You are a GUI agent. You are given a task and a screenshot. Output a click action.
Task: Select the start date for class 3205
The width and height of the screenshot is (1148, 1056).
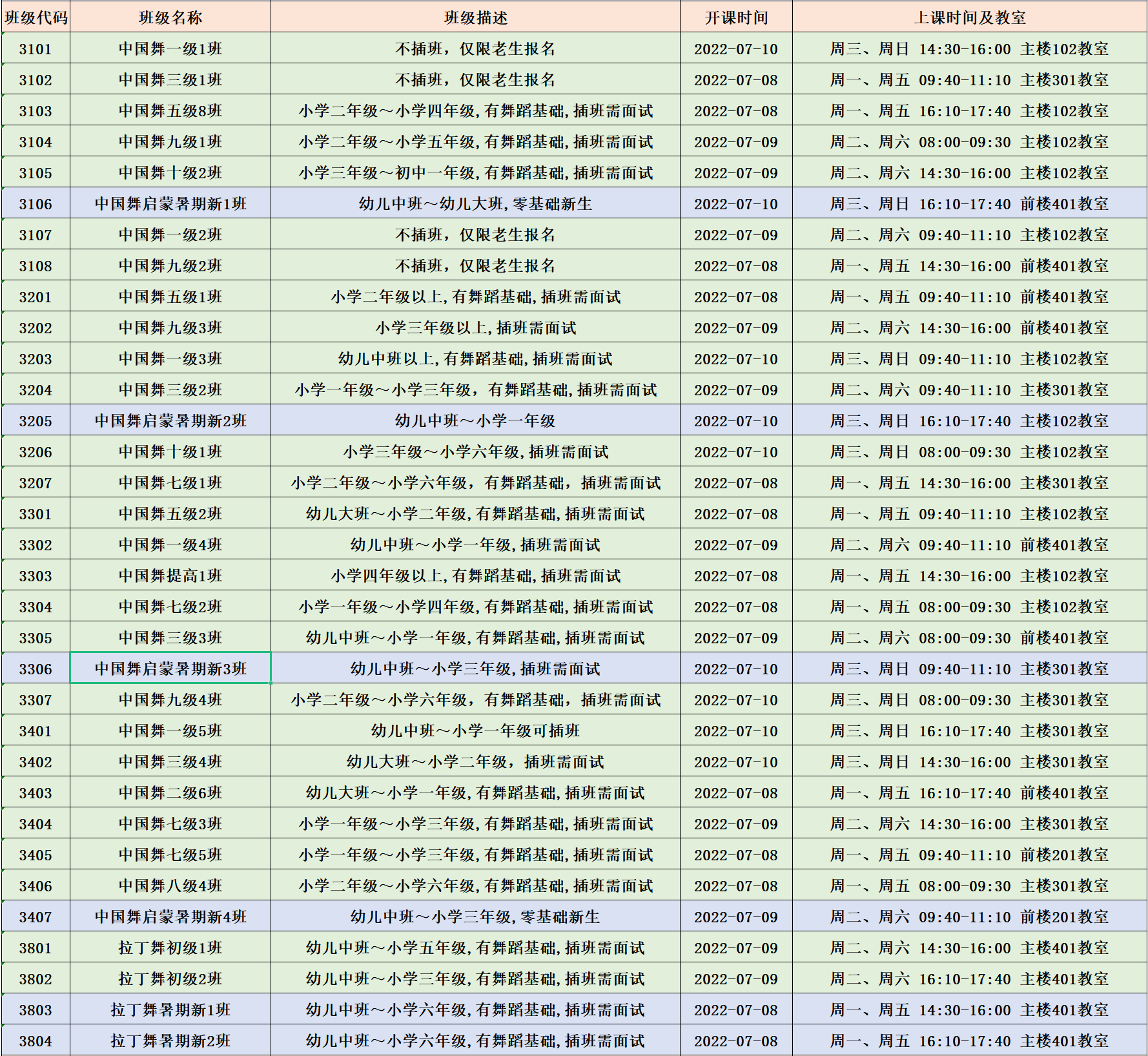coord(736,421)
